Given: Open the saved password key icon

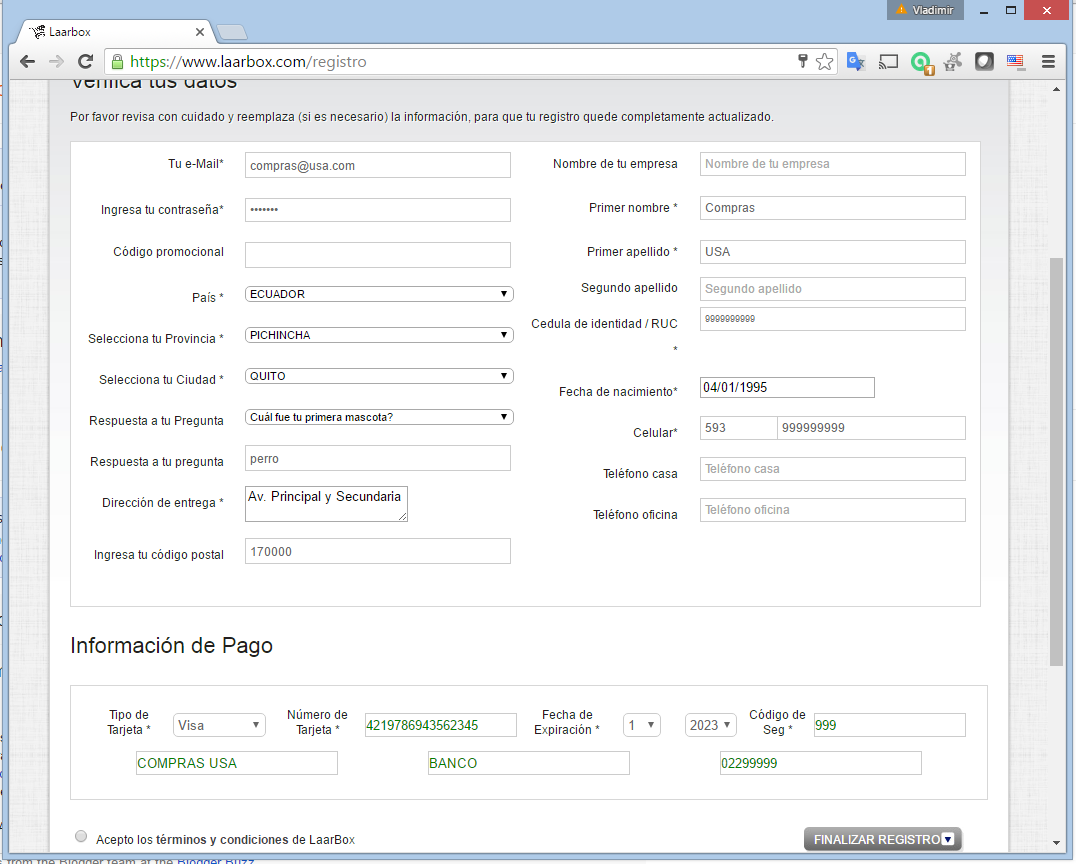Looking at the screenshot, I should [x=802, y=62].
